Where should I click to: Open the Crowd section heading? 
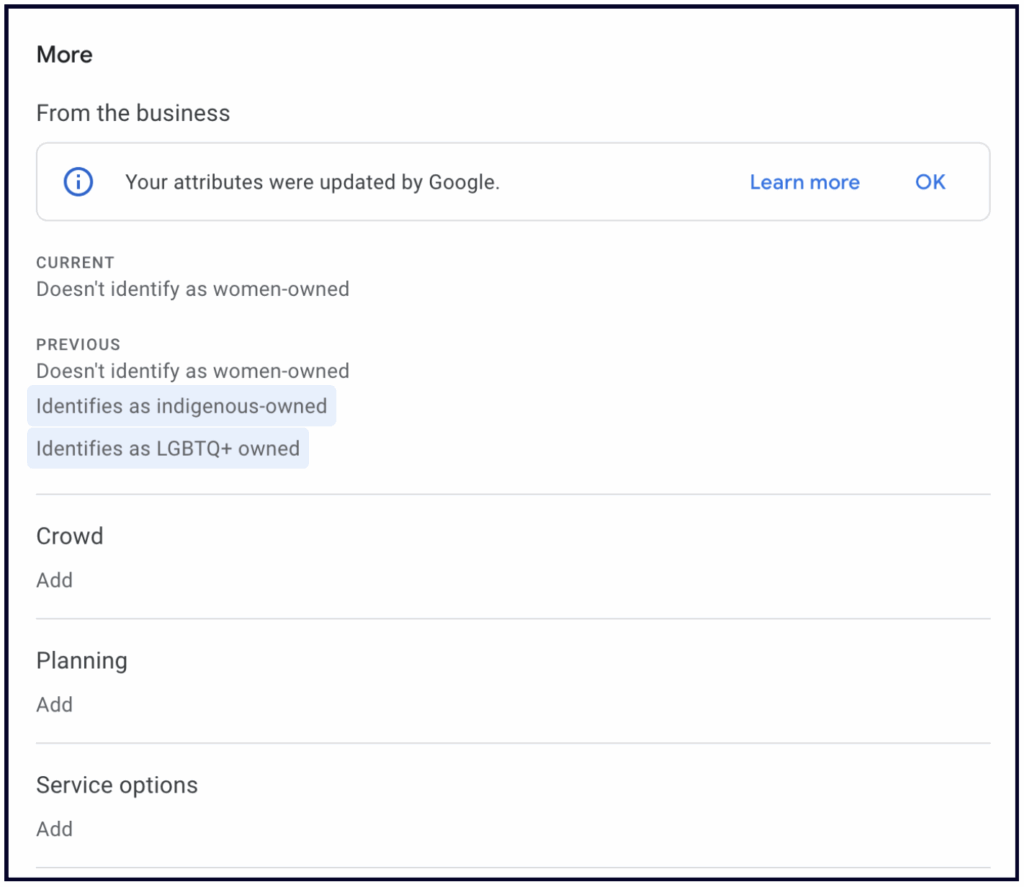coord(70,536)
